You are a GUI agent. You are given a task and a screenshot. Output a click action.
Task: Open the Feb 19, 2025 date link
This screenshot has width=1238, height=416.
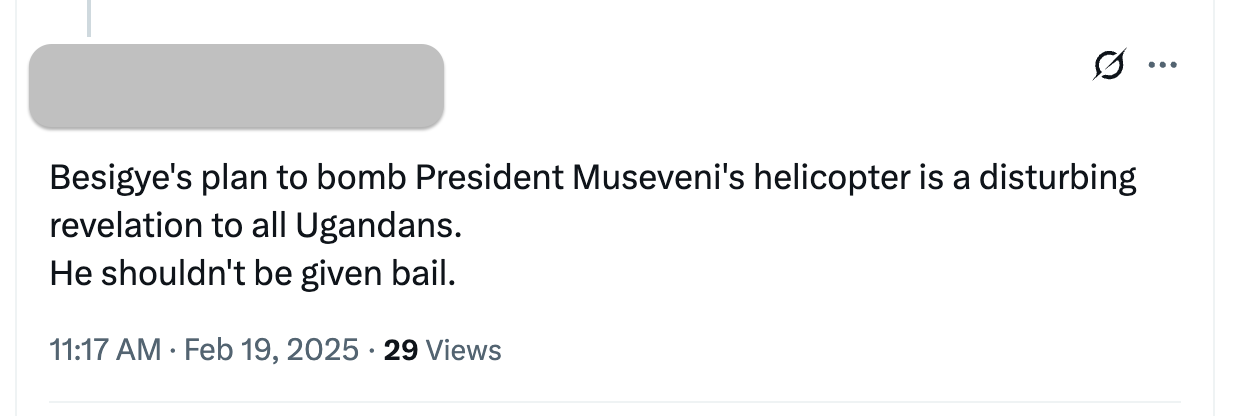(272, 350)
